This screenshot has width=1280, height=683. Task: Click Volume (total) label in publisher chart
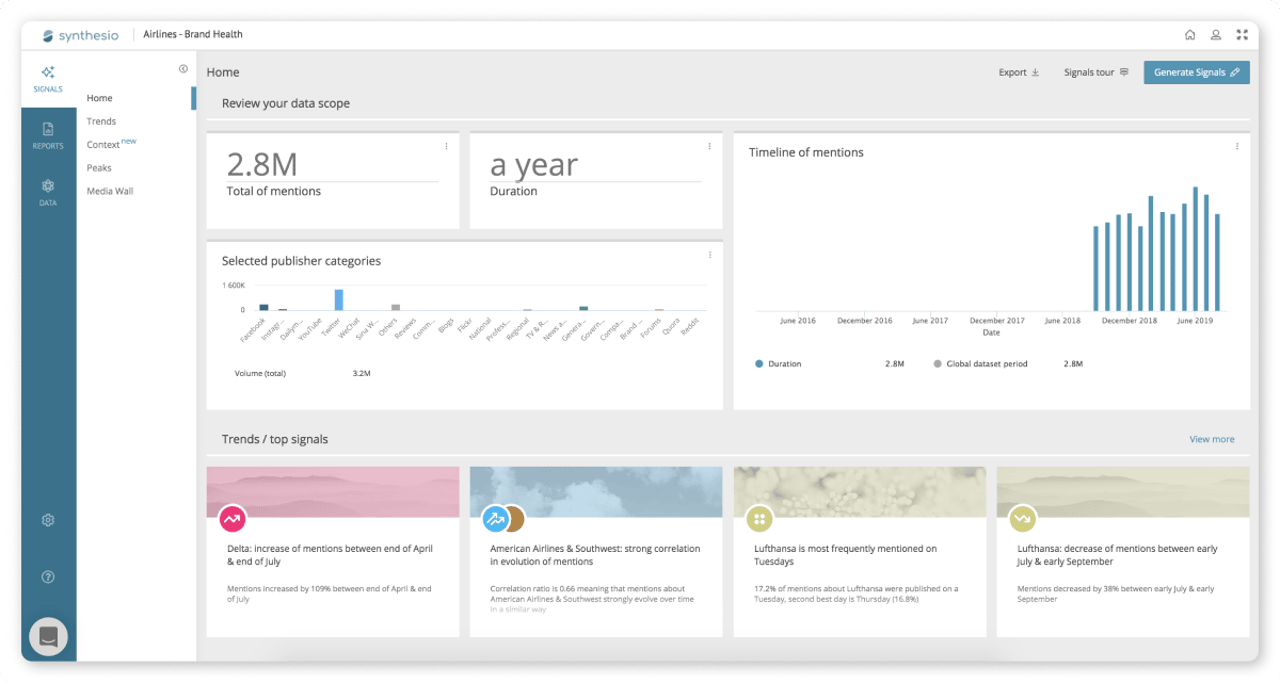(x=260, y=373)
